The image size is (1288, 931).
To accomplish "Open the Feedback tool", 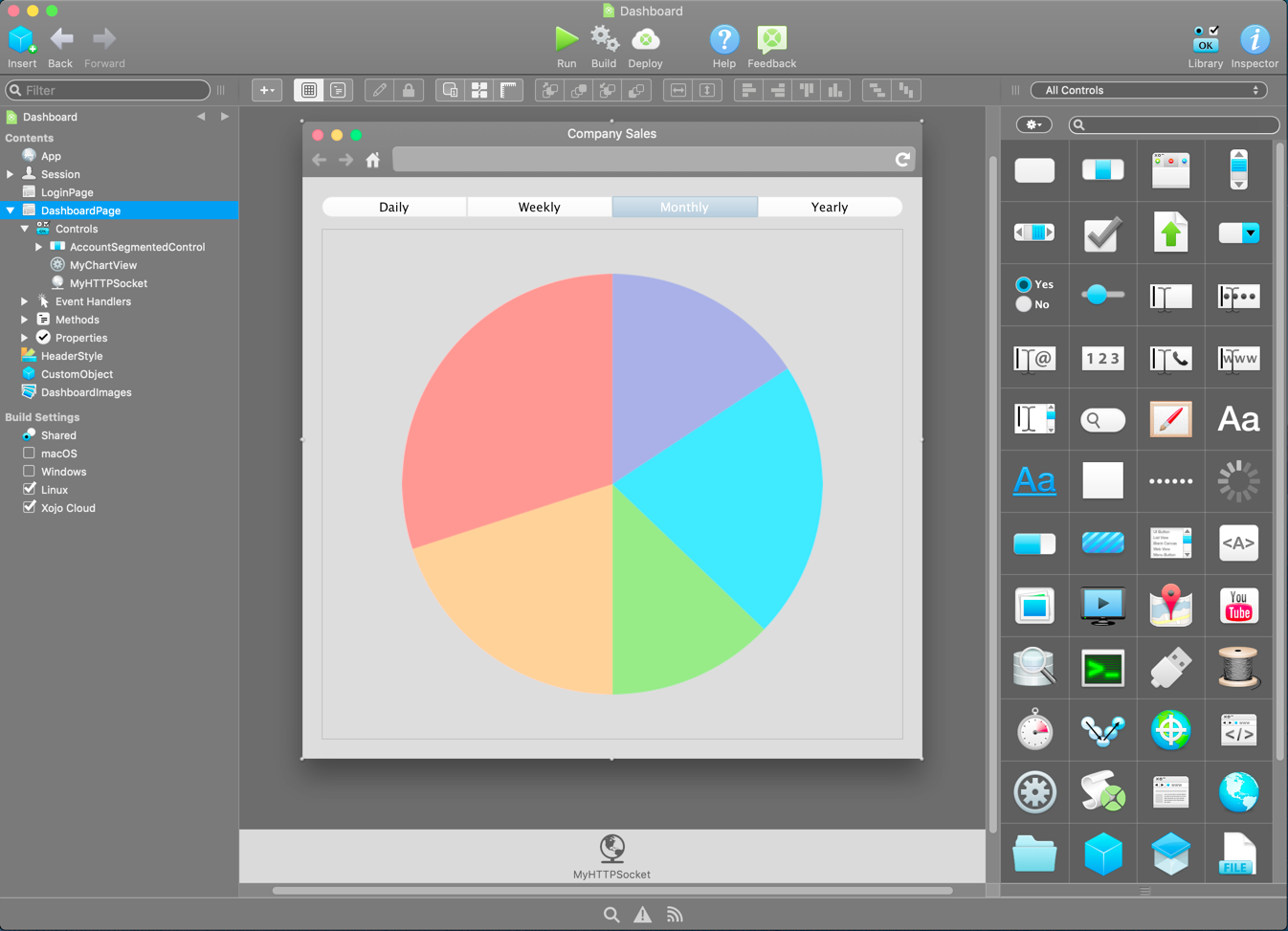I will (771, 39).
